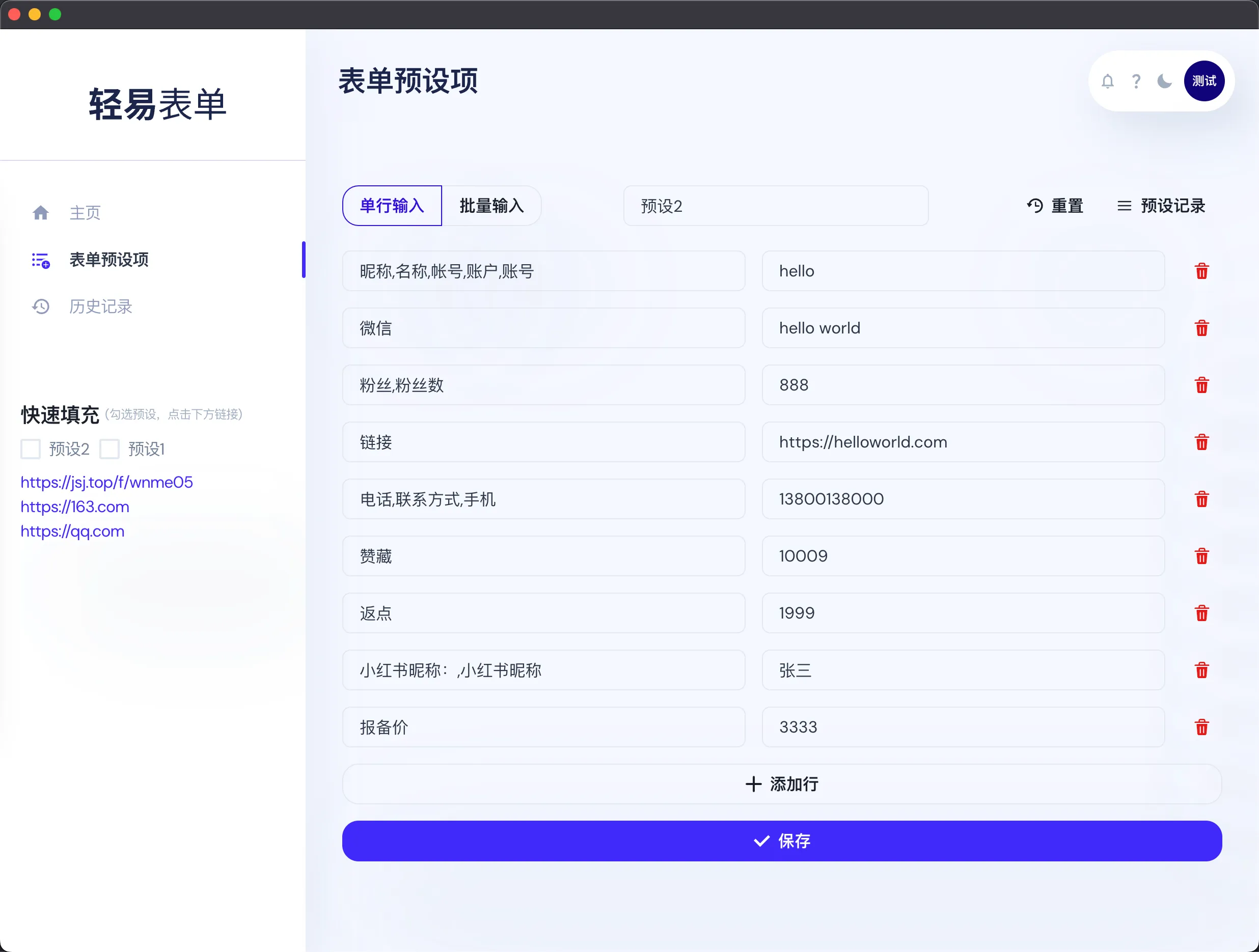Image resolution: width=1259 pixels, height=952 pixels.
Task: Toggle dark mode with the moon icon
Action: click(1164, 81)
